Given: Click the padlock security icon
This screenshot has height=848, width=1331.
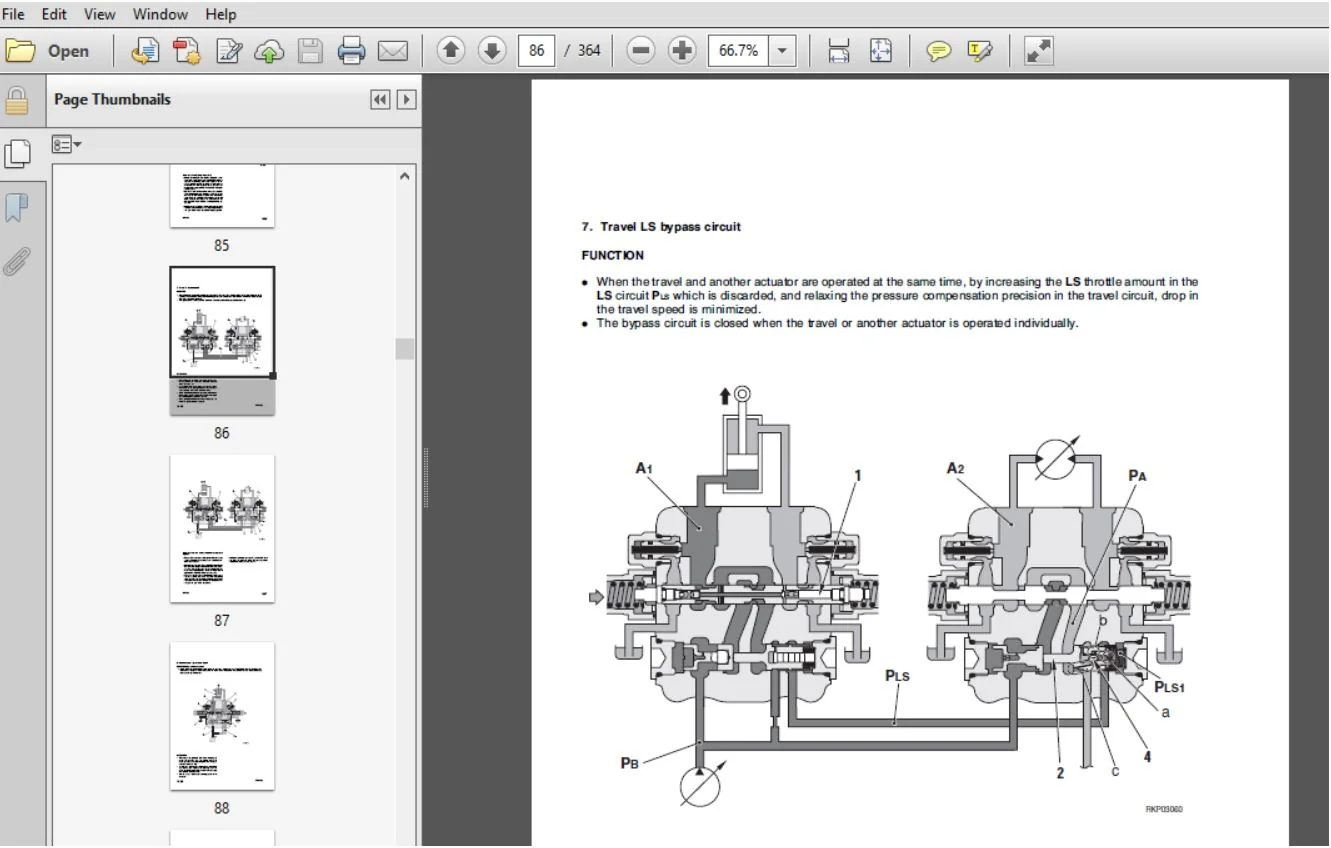Looking at the screenshot, I should click(17, 101).
